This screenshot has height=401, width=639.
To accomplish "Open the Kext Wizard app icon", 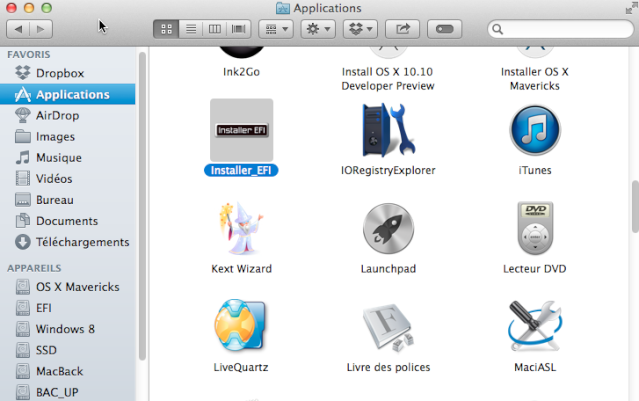I will coord(241,229).
